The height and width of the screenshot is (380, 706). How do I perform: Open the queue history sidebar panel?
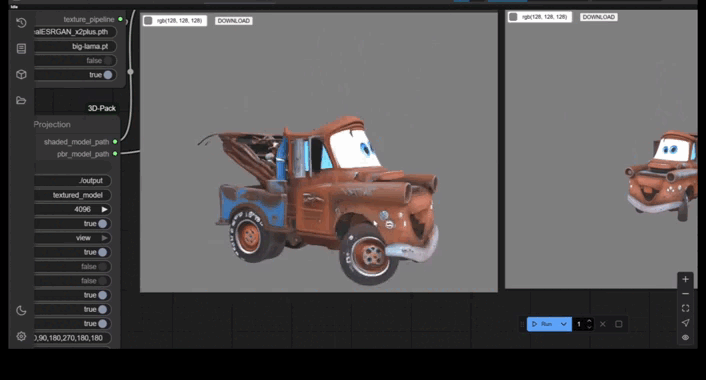pos(21,23)
